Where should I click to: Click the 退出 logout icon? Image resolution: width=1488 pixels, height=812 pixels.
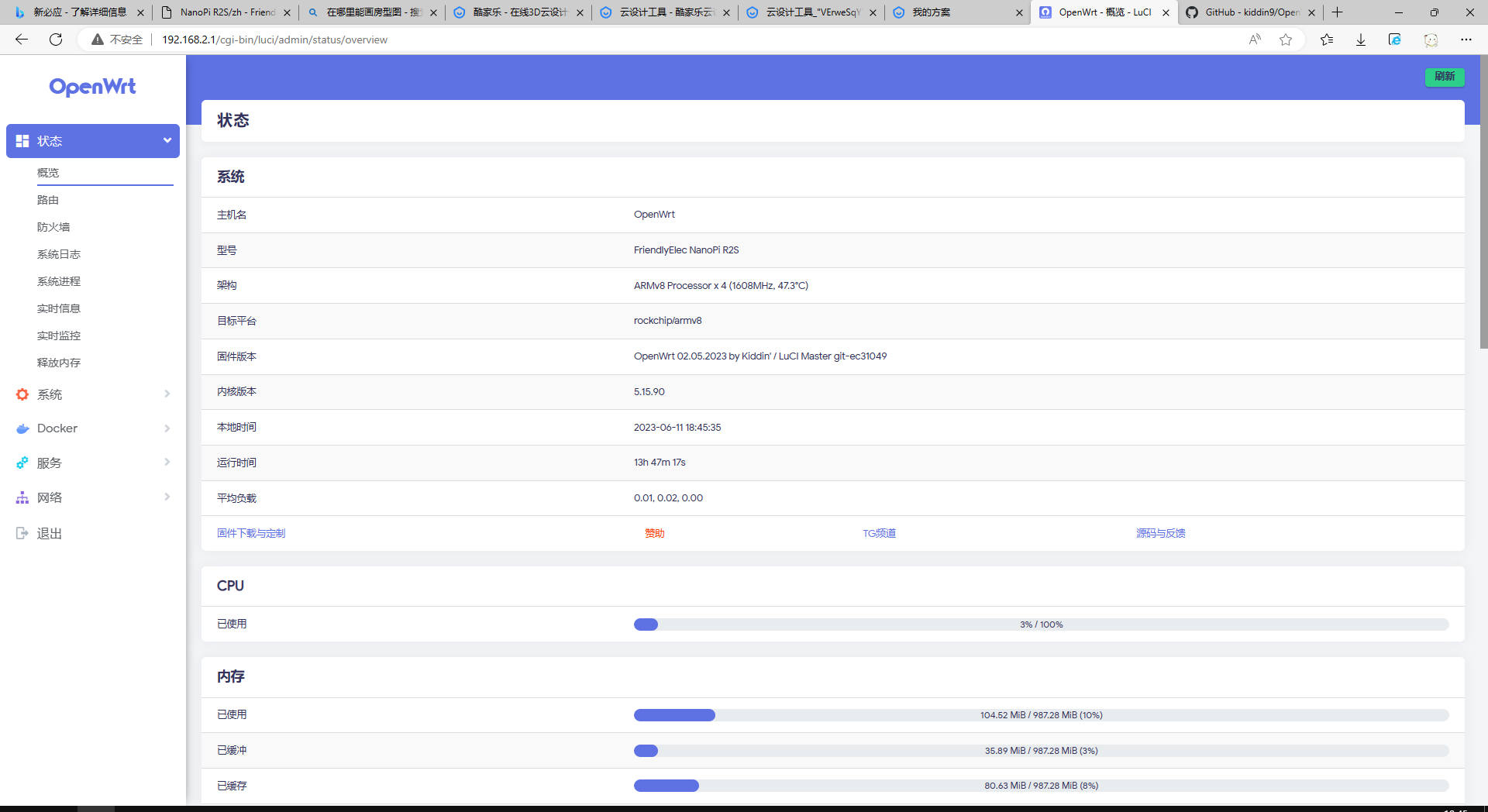click(x=22, y=533)
